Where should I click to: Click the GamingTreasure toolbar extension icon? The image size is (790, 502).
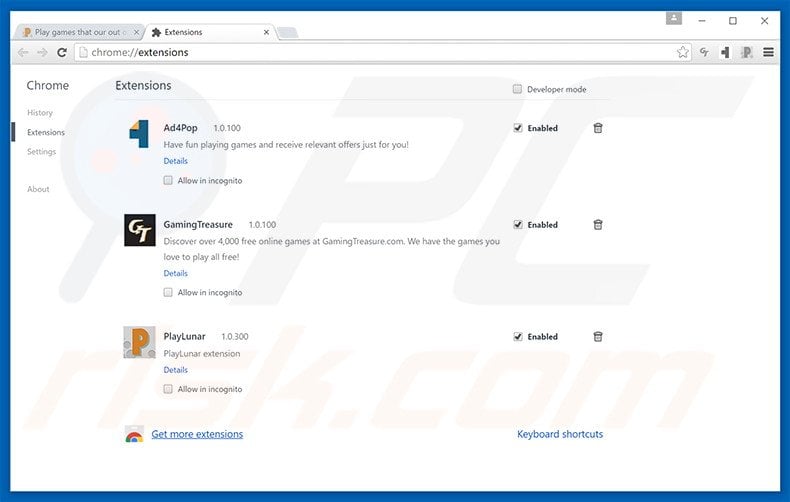tap(704, 52)
